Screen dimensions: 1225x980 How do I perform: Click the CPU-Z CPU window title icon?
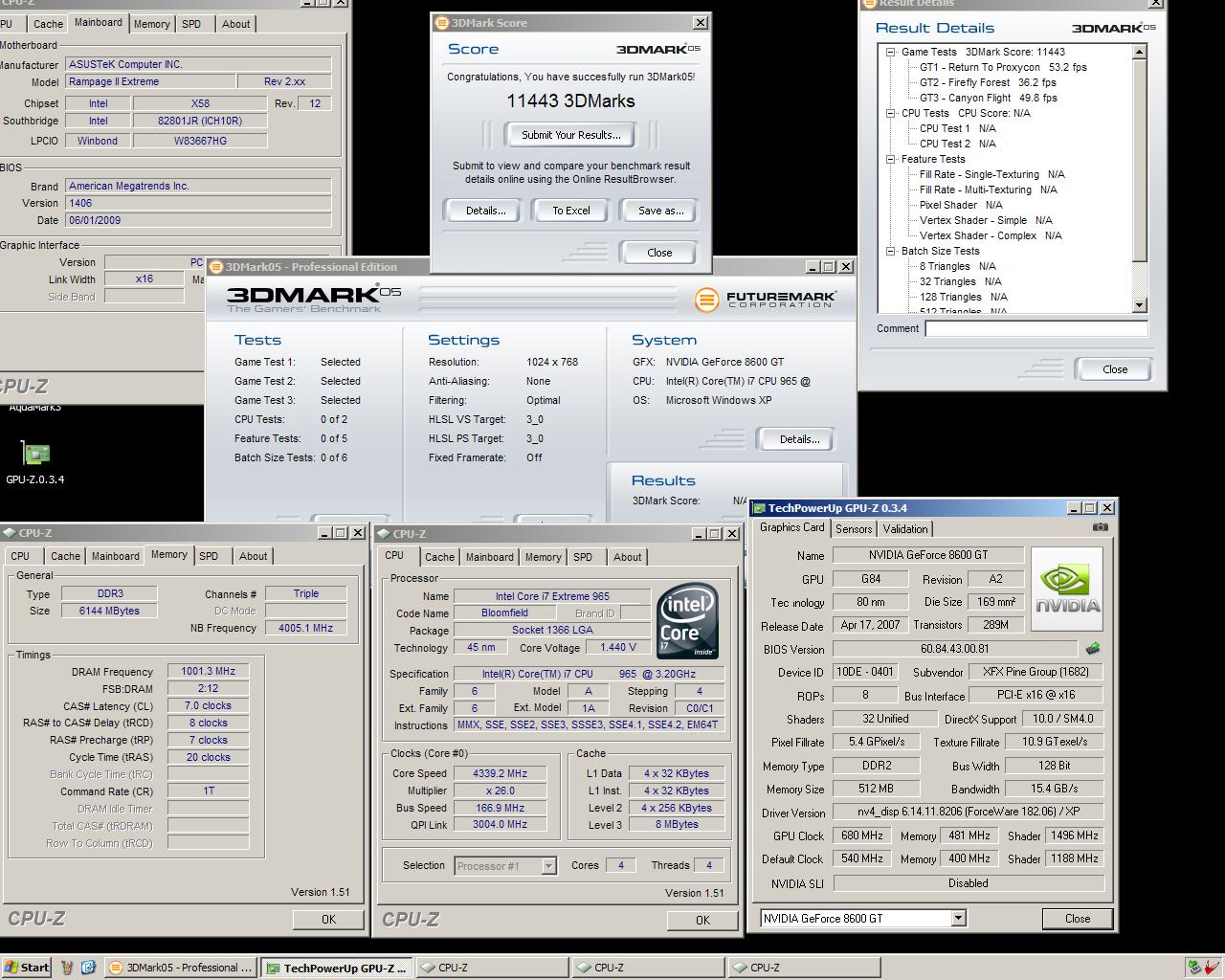click(x=384, y=534)
